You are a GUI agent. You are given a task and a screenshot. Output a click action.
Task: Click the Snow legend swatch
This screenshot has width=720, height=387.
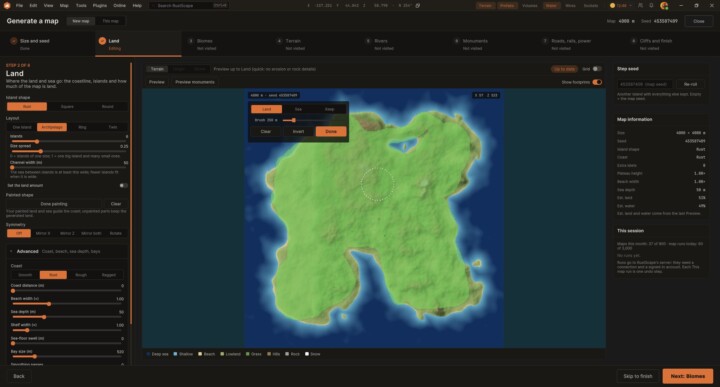(x=307, y=354)
